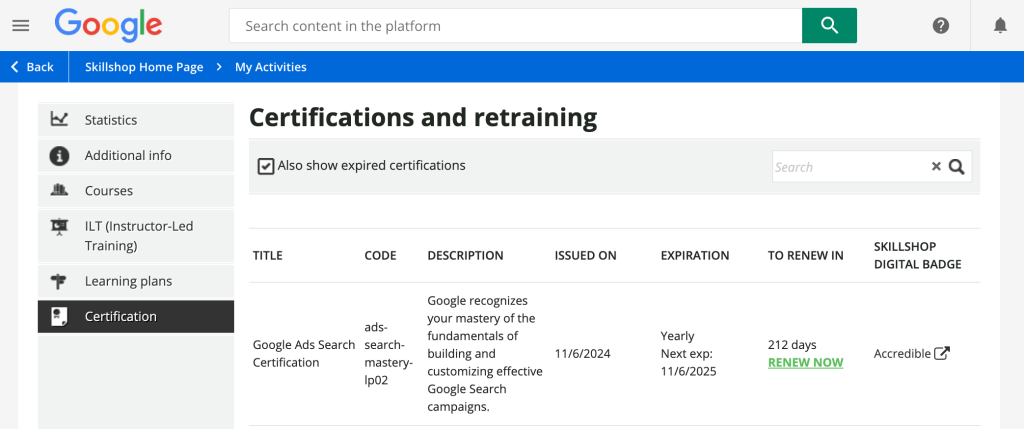Go Back using the Back button

[33, 67]
